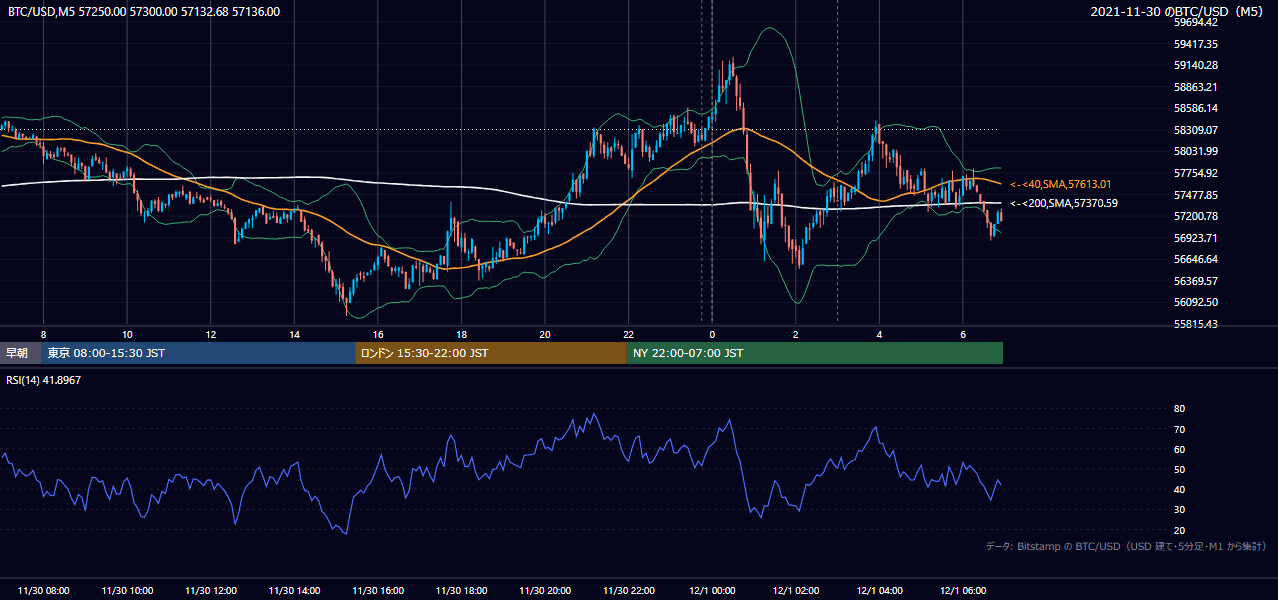The width and height of the screenshot is (1278, 600).
Task: Click price axis value 56369.57
Action: [1195, 281]
